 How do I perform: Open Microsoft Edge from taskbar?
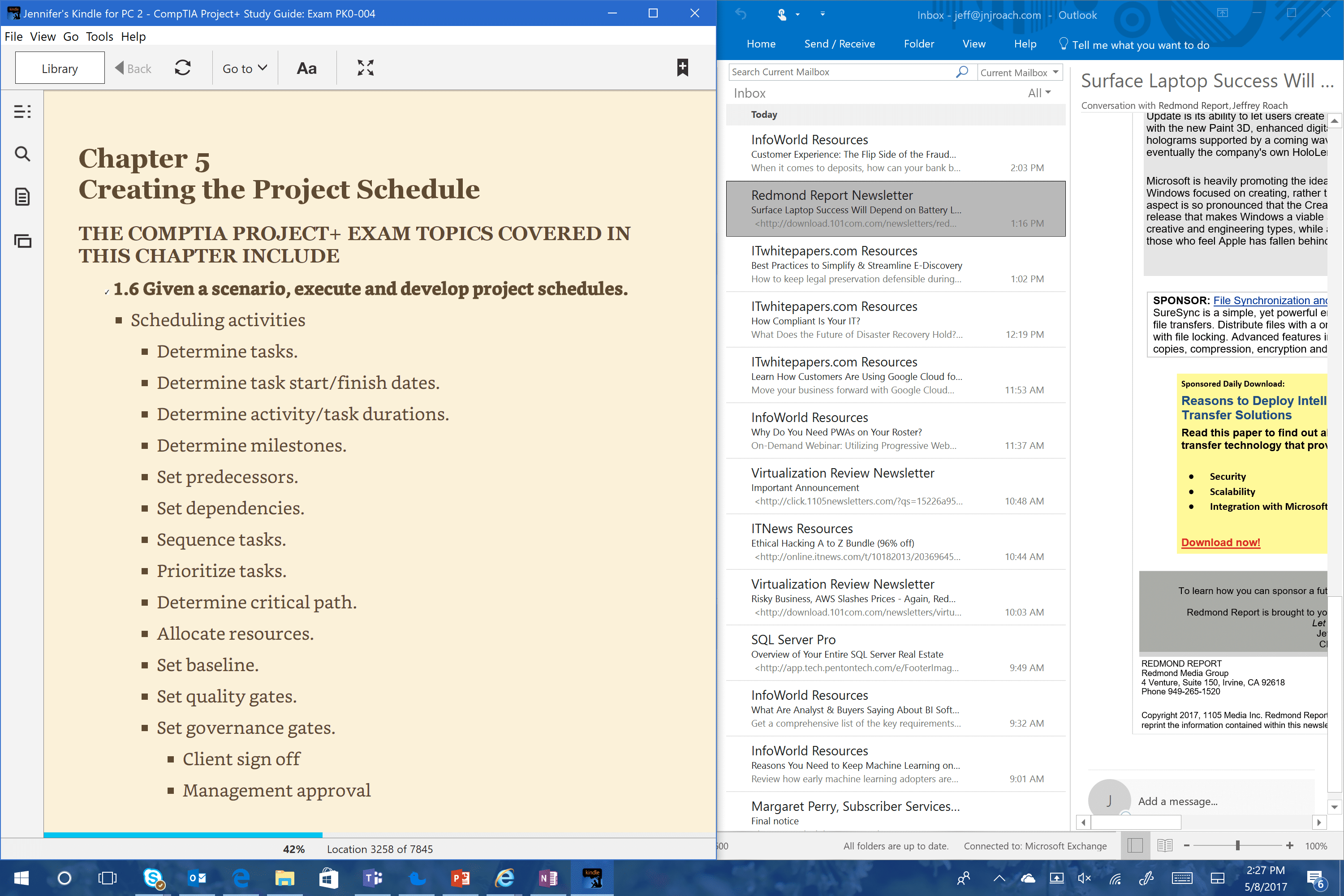pyautogui.click(x=241, y=878)
